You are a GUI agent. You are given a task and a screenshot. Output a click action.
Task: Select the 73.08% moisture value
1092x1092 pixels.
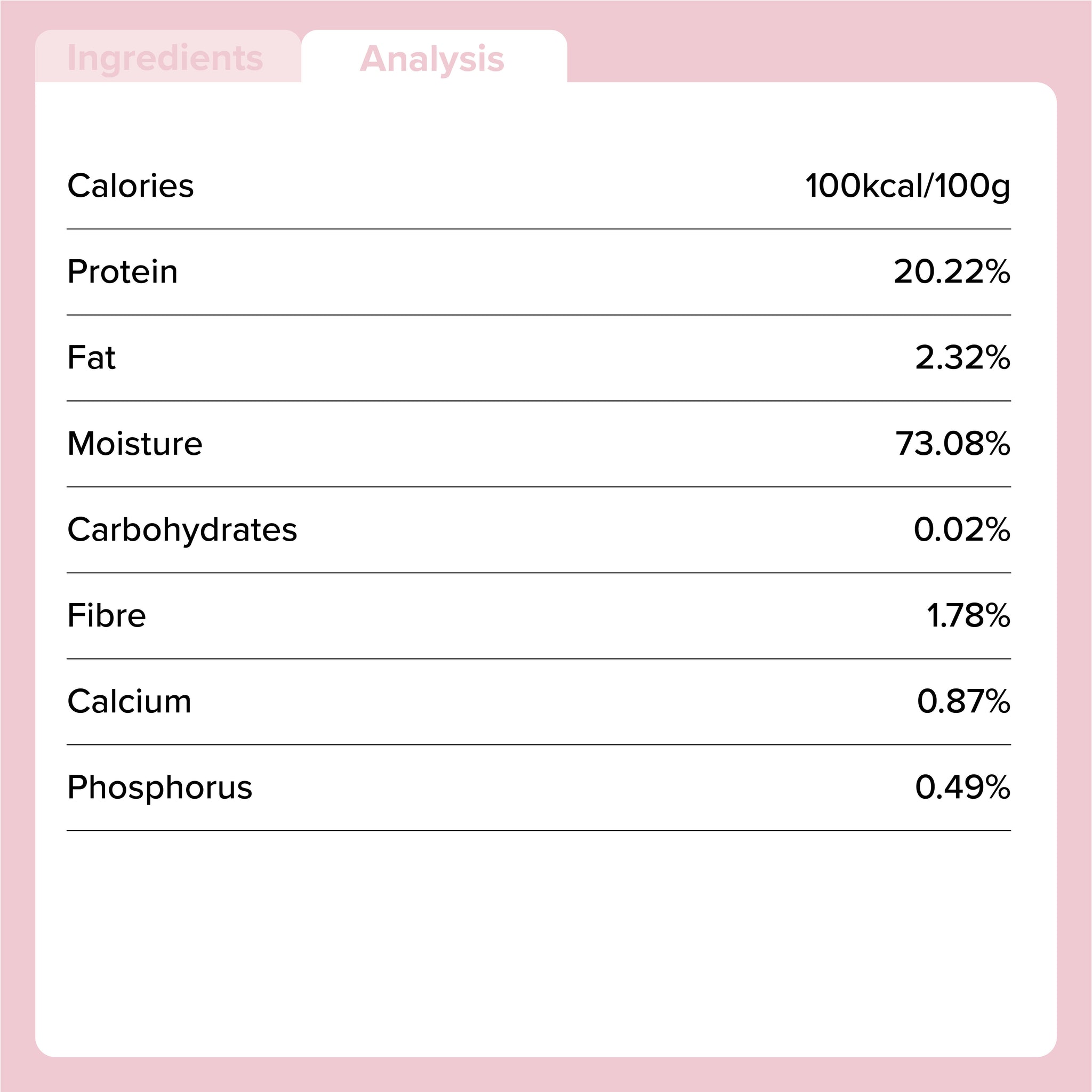pos(953,444)
